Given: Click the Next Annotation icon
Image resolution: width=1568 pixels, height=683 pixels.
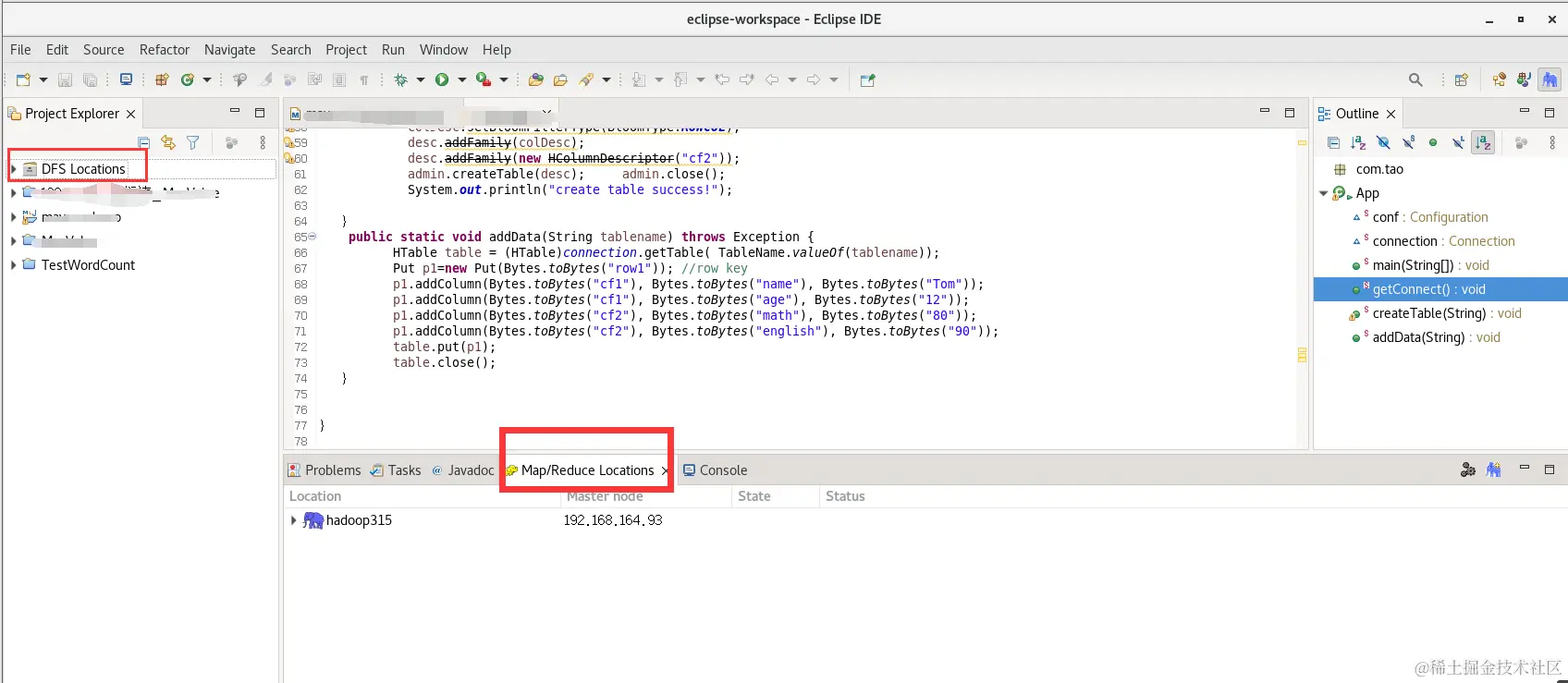Looking at the screenshot, I should pyautogui.click(x=639, y=80).
